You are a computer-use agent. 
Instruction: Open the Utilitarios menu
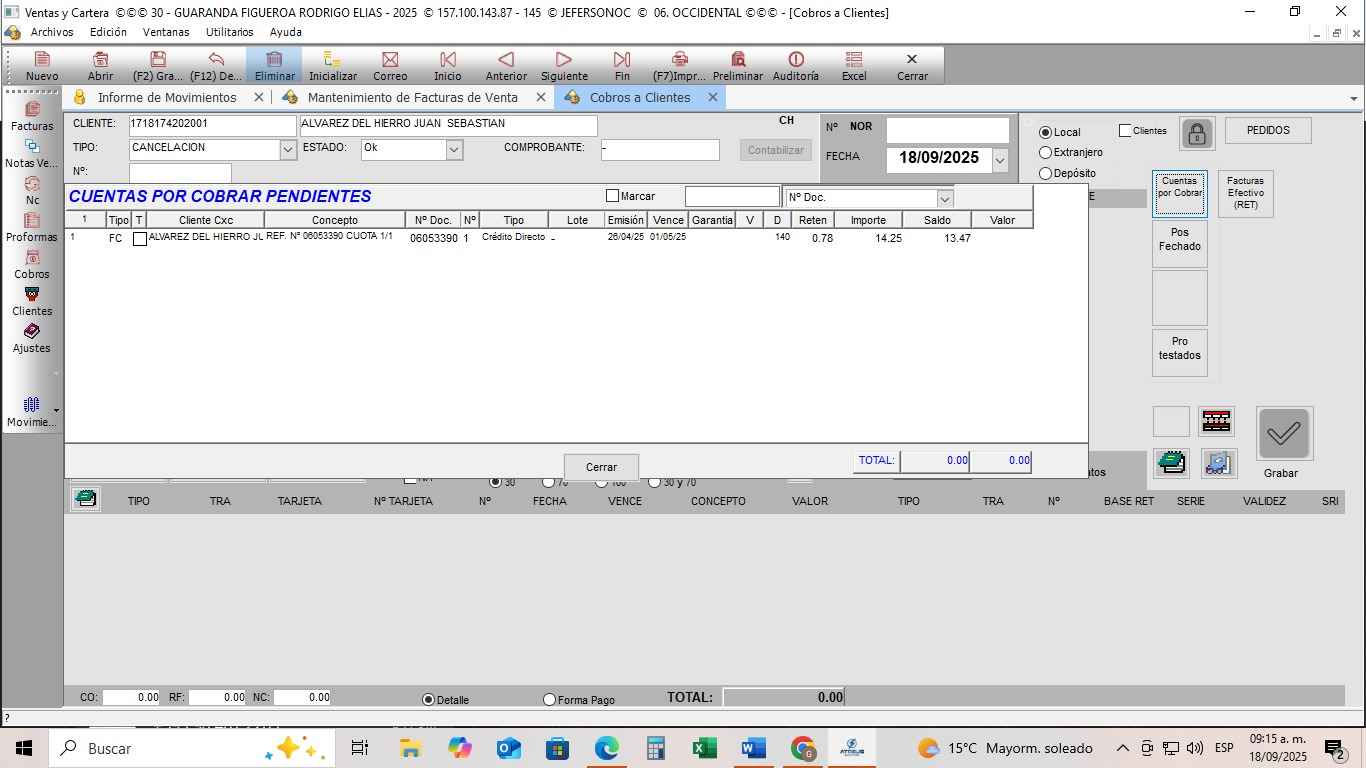tap(229, 32)
